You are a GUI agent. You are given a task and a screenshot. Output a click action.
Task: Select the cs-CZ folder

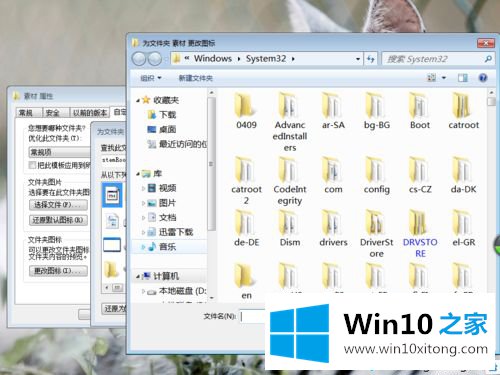(x=420, y=175)
